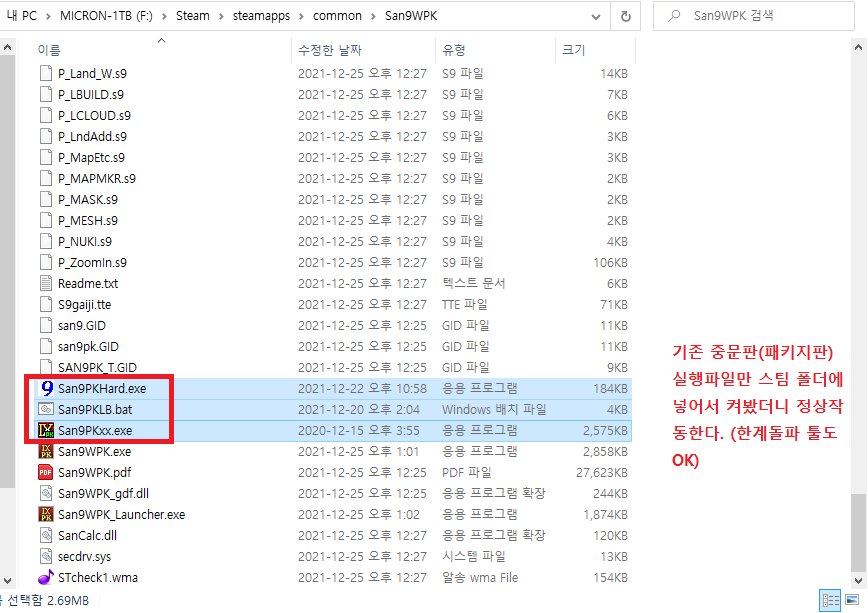The image size is (868, 613).
Task: Click the SanCalc.dll file icon
Action: 46,535
